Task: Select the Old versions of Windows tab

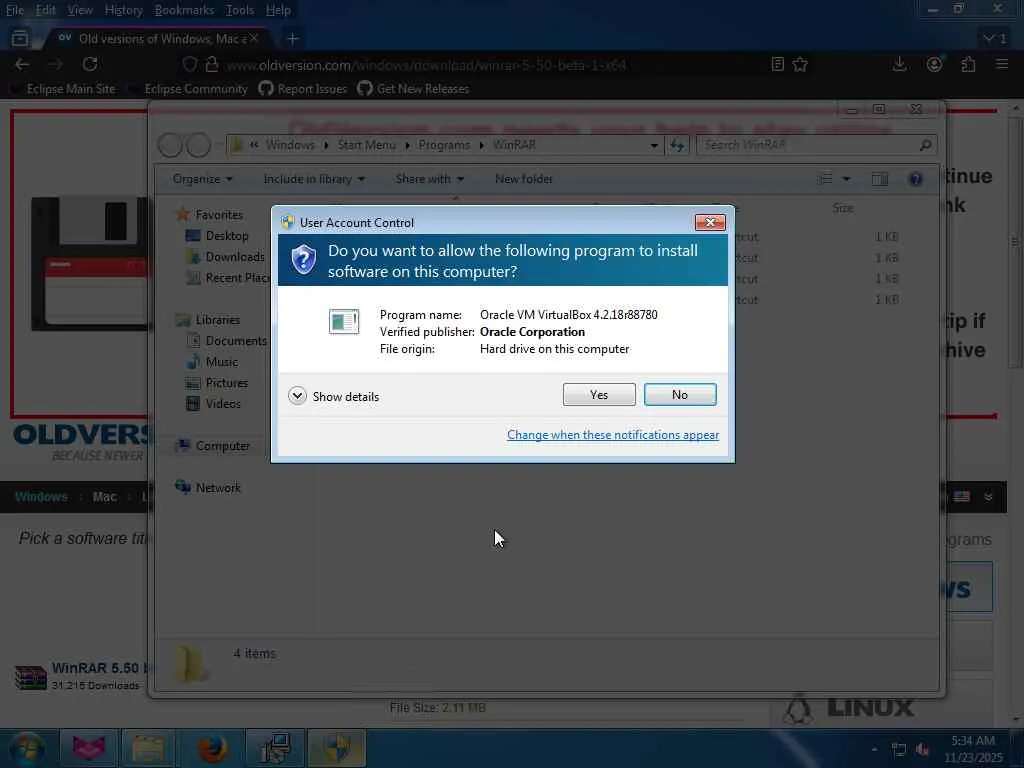Action: point(158,39)
